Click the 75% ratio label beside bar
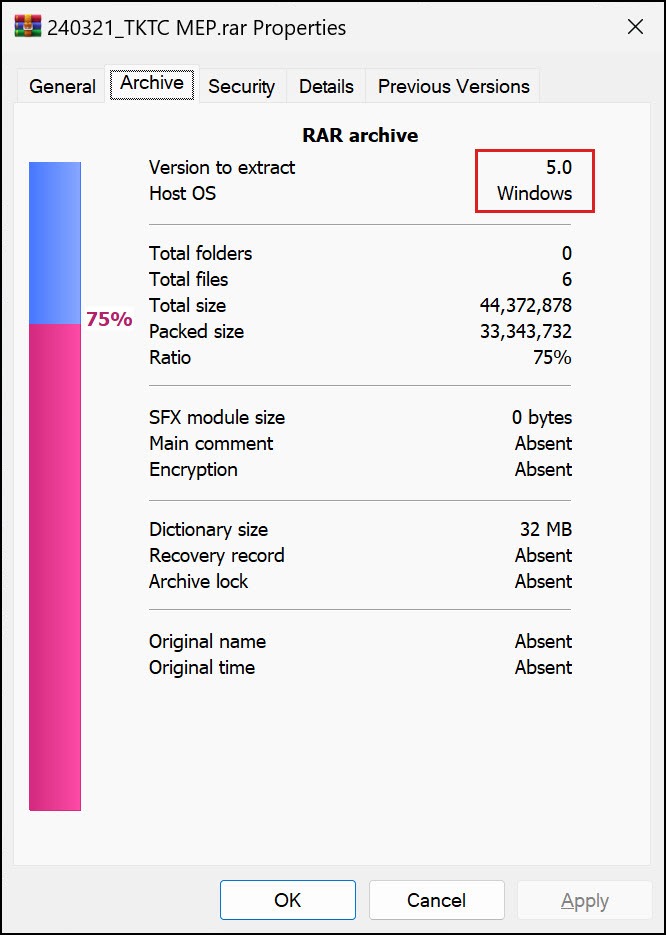The width and height of the screenshot is (666, 935). point(109,320)
